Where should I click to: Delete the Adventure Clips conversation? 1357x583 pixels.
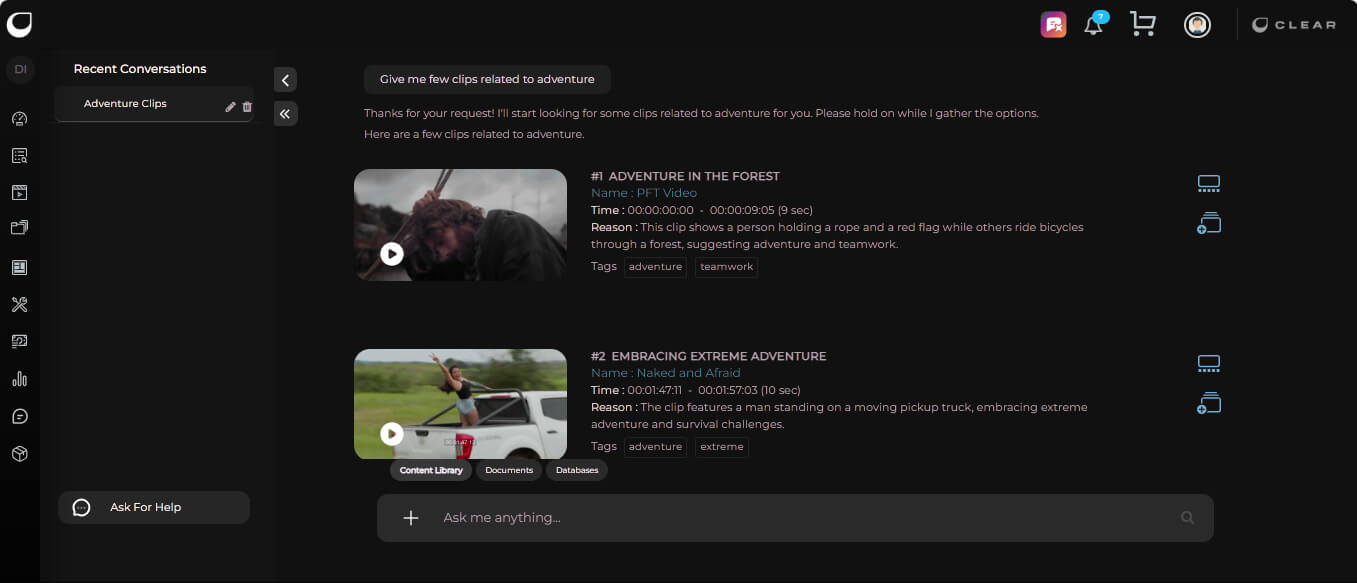point(247,107)
